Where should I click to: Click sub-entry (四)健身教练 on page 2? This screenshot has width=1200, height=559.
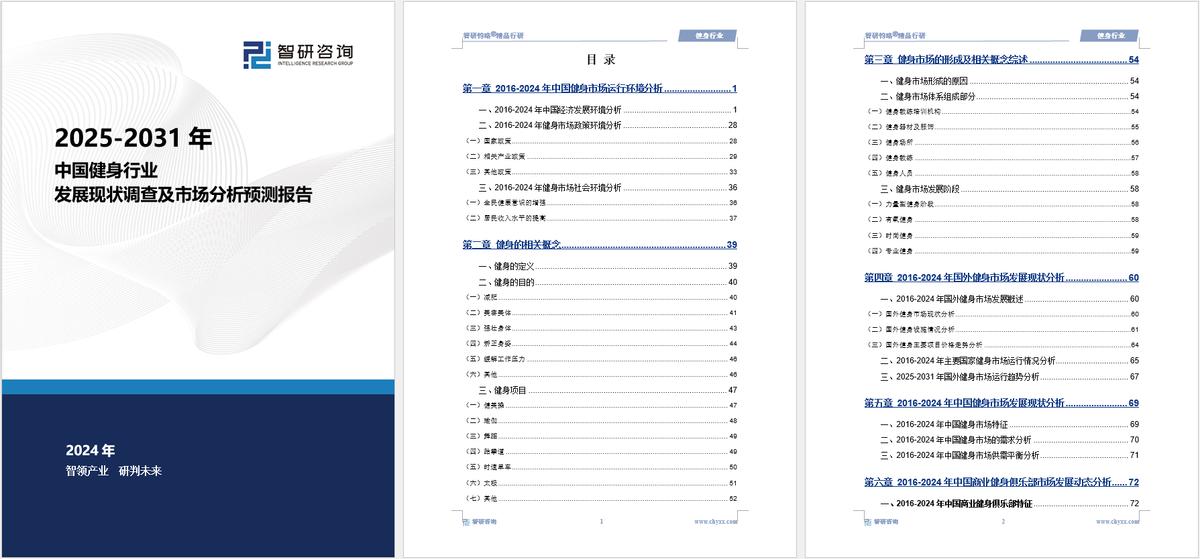click(x=1002, y=157)
